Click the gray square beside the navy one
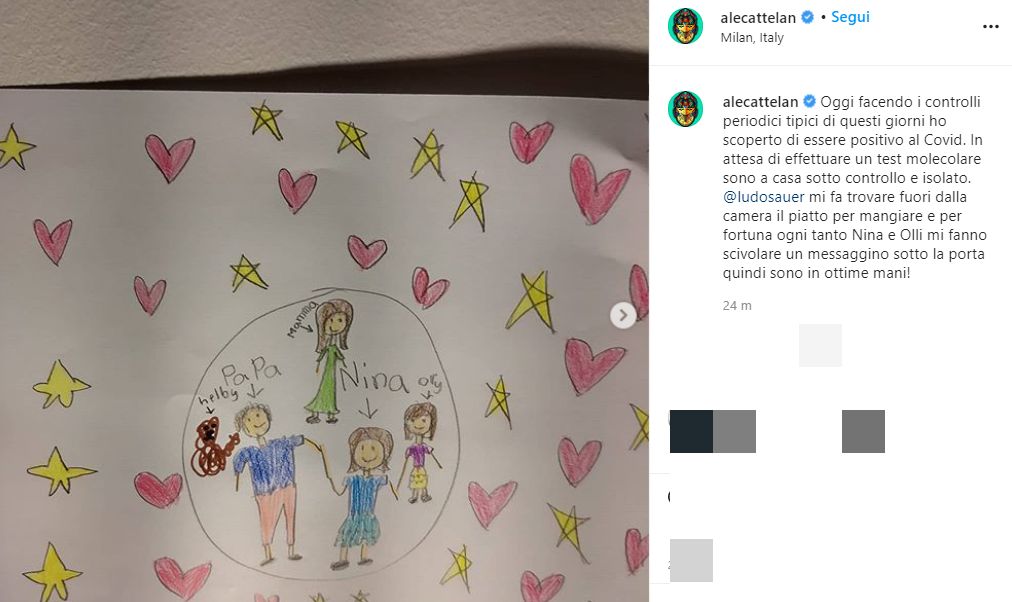The width and height of the screenshot is (1012, 602). 734,432
